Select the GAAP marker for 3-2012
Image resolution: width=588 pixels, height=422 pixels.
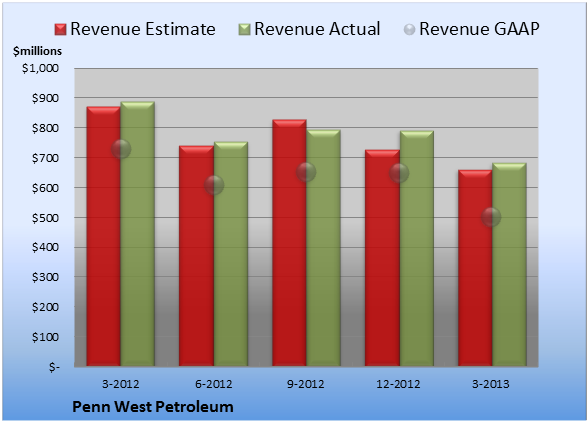click(x=121, y=149)
